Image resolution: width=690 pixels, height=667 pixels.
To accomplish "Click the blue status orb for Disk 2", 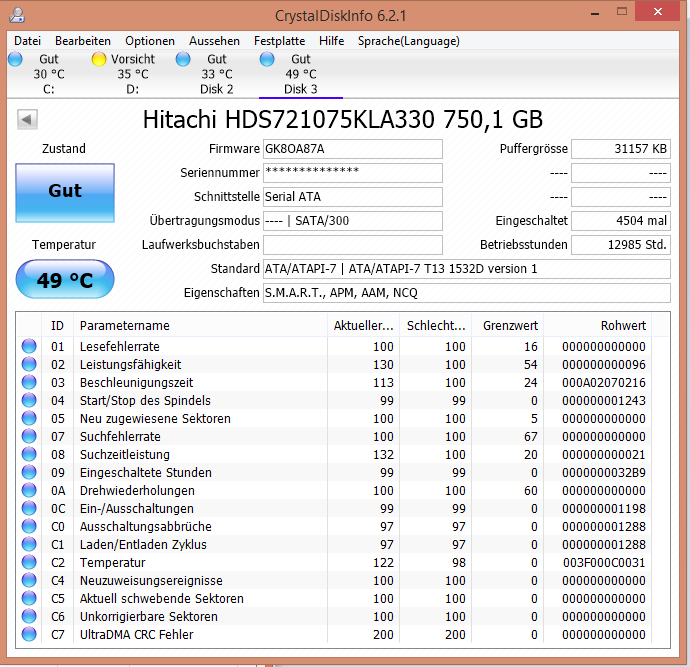I will coord(183,59).
